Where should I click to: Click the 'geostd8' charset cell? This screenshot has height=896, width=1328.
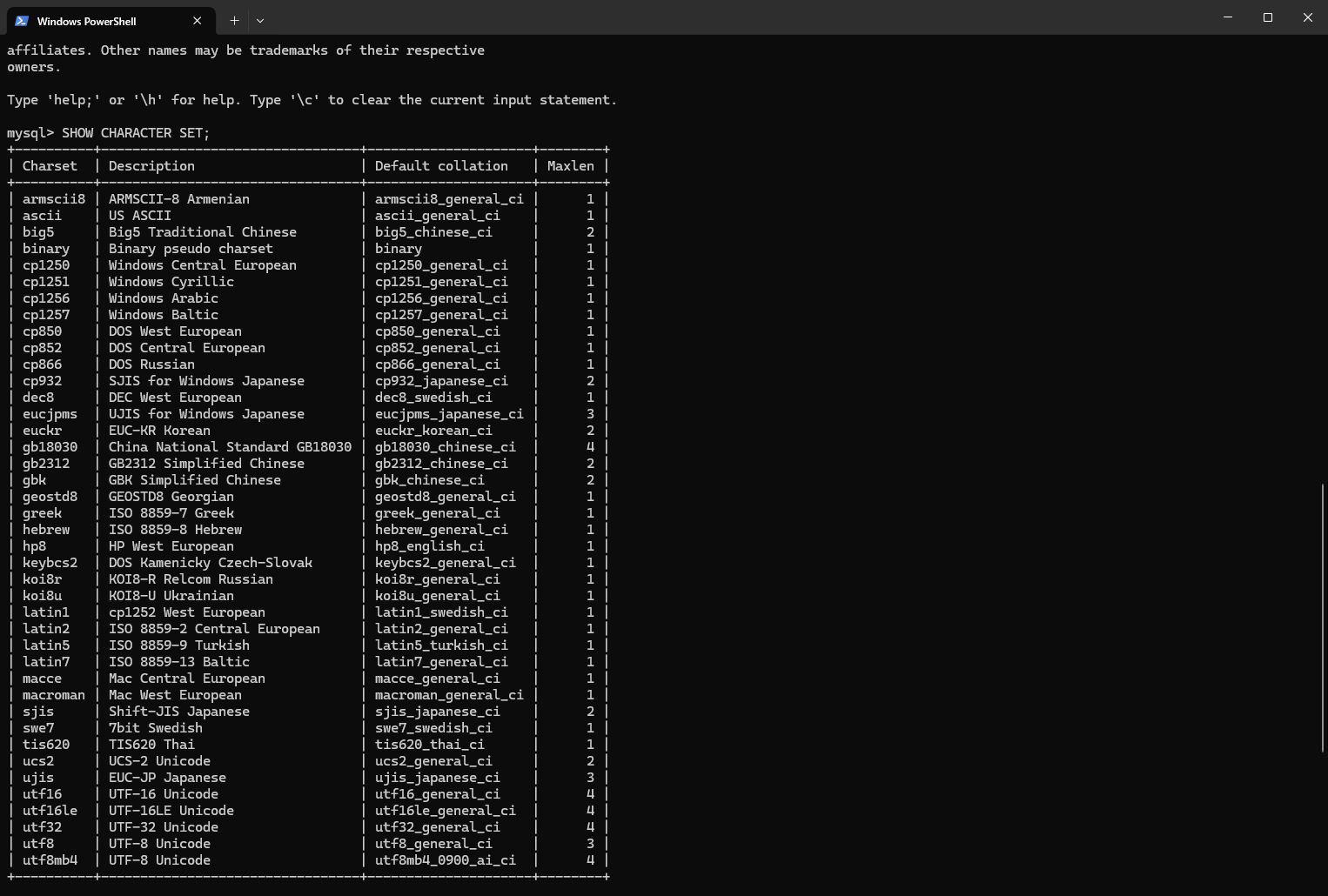coord(50,497)
